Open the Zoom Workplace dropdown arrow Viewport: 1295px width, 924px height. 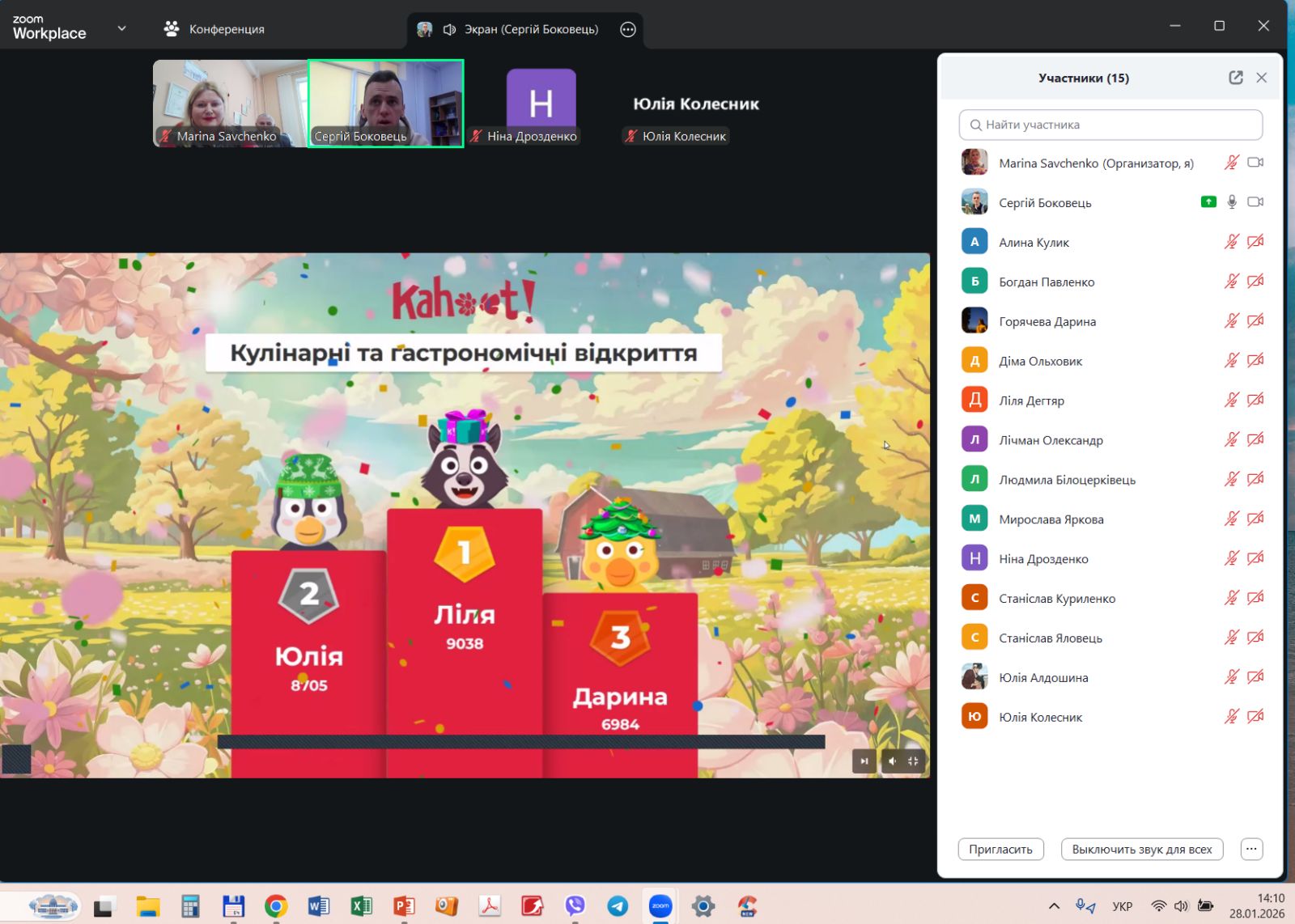point(121,28)
